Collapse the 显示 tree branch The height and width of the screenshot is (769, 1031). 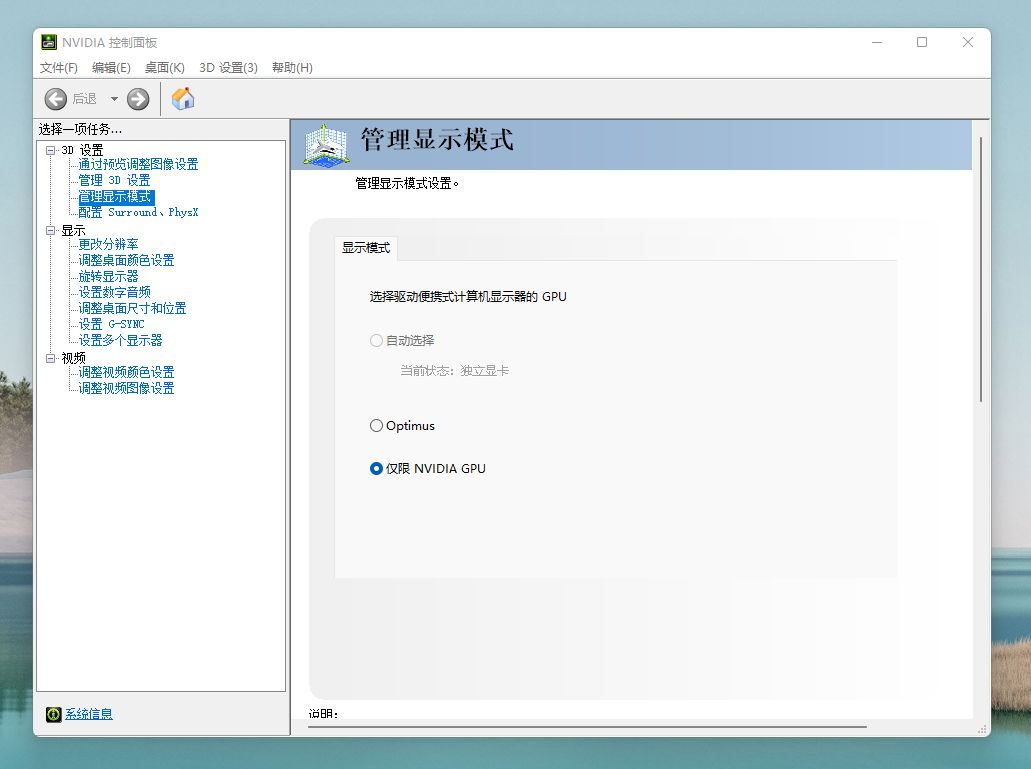pyautogui.click(x=51, y=230)
